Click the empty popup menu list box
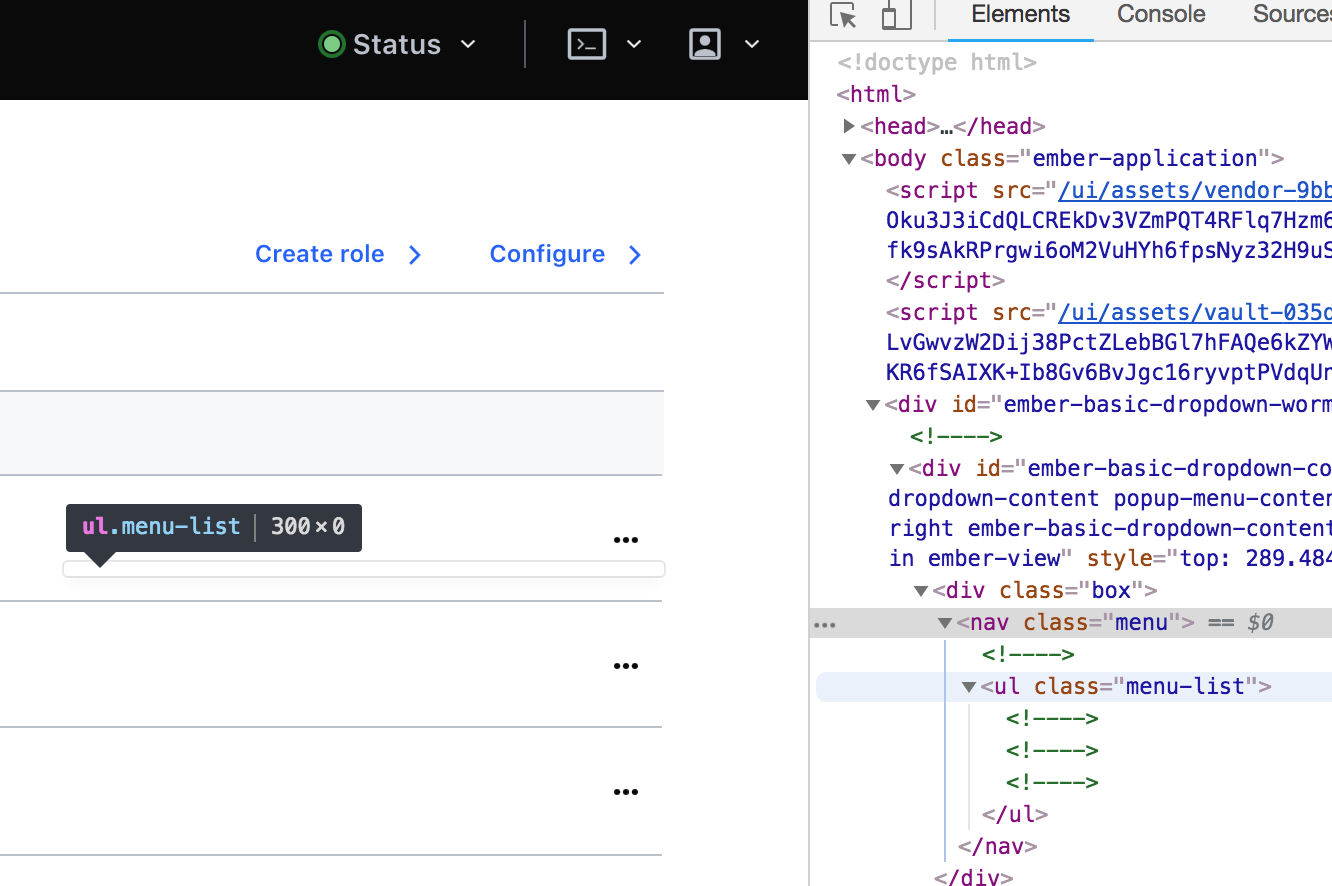The height and width of the screenshot is (886, 1332). click(364, 569)
